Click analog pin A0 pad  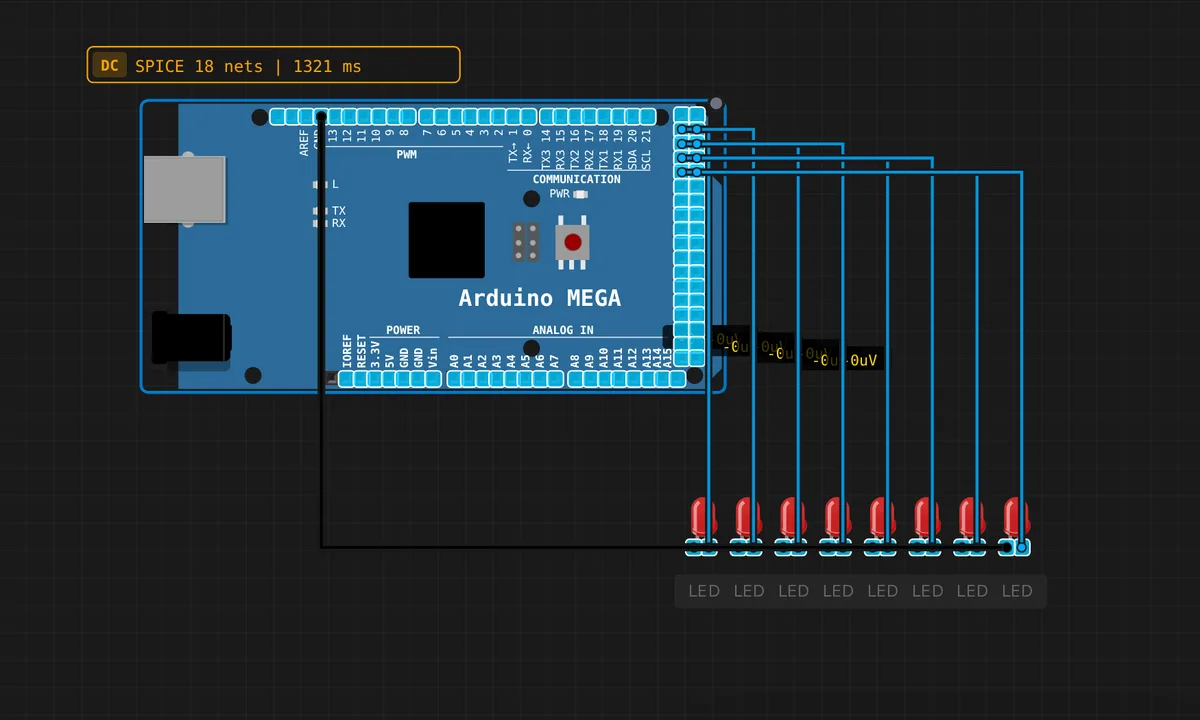pyautogui.click(x=454, y=379)
